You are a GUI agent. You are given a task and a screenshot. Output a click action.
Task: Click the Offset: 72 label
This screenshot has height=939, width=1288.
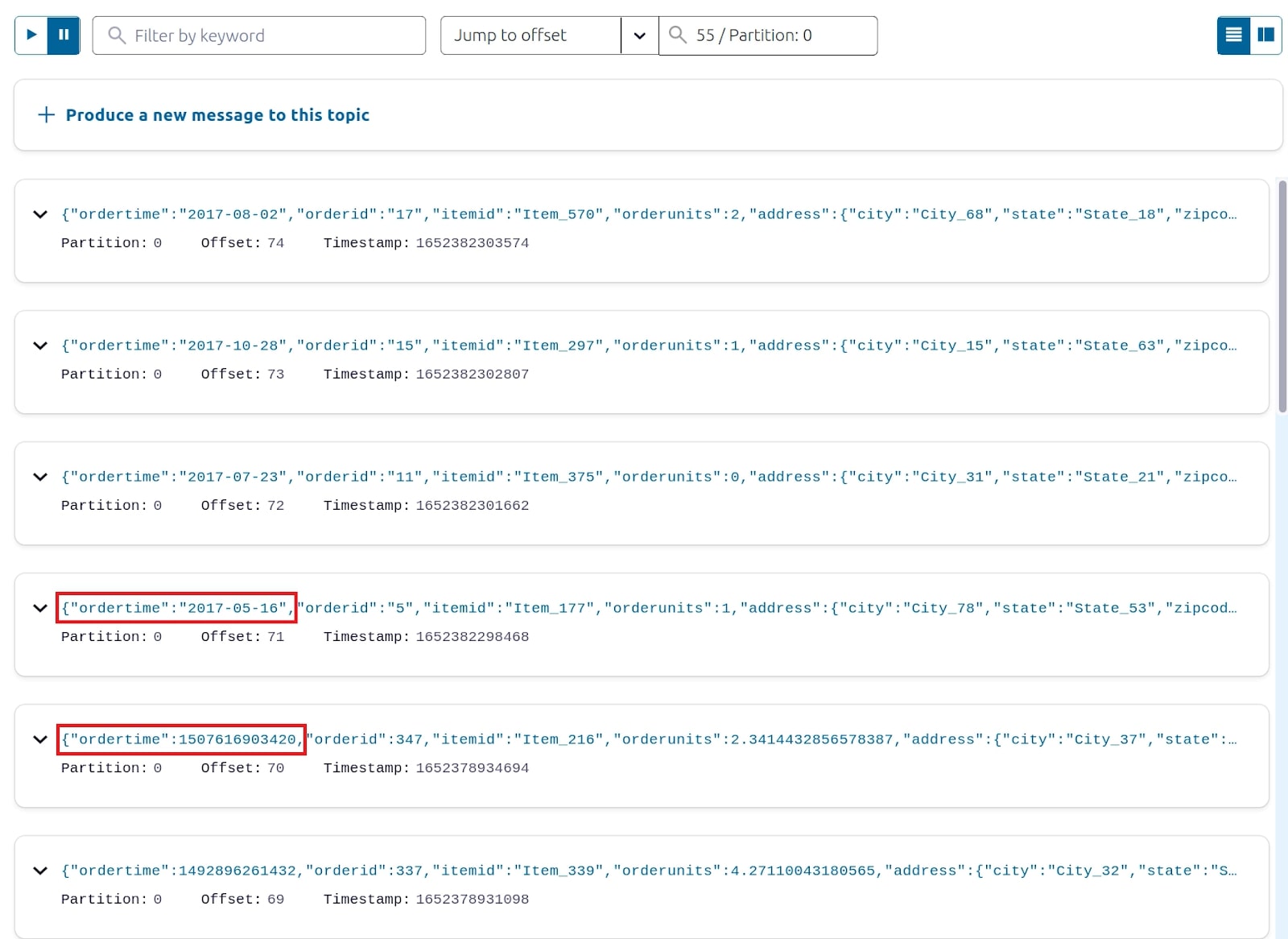click(x=242, y=506)
